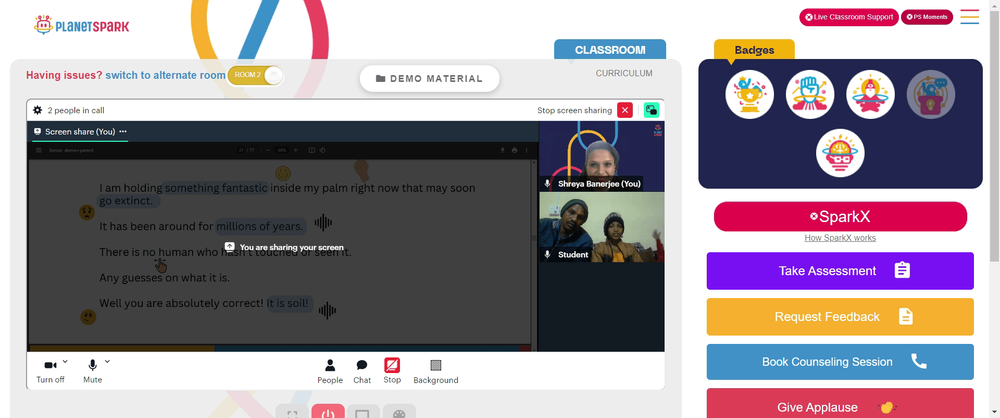Viewport: 1000px width, 418px height.
Task: Click the yellow smiley emoji on slide
Action: 283,173
